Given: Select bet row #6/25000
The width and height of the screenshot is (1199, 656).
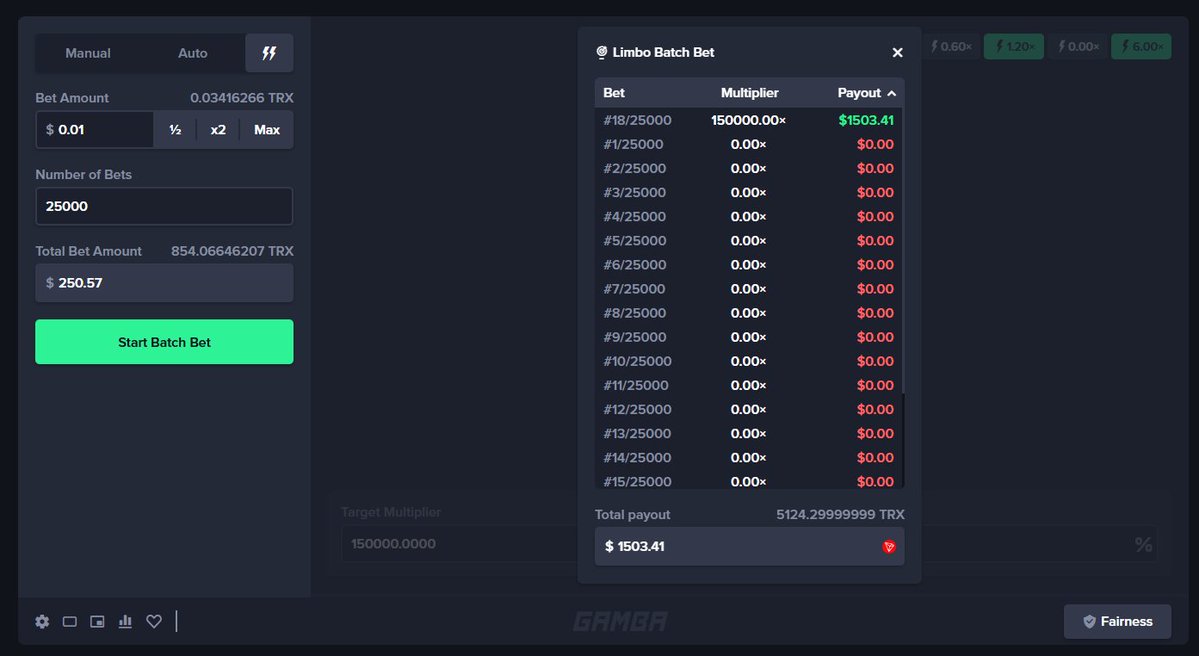Looking at the screenshot, I should 749,265.
